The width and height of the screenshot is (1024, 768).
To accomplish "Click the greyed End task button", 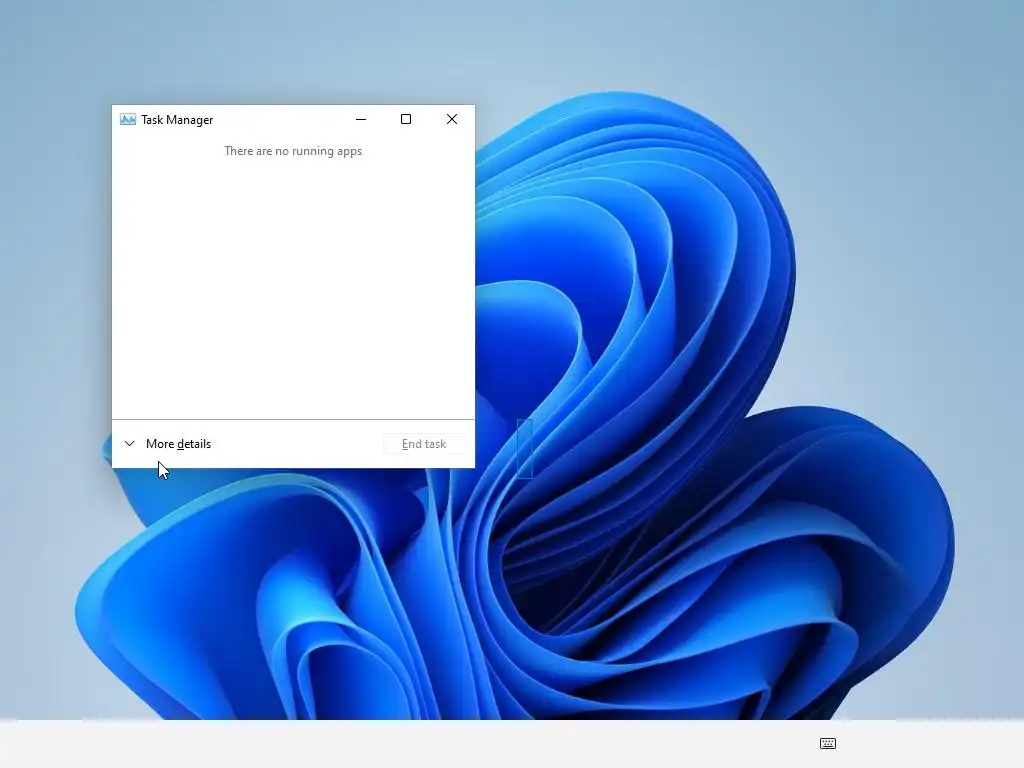I will coord(424,444).
